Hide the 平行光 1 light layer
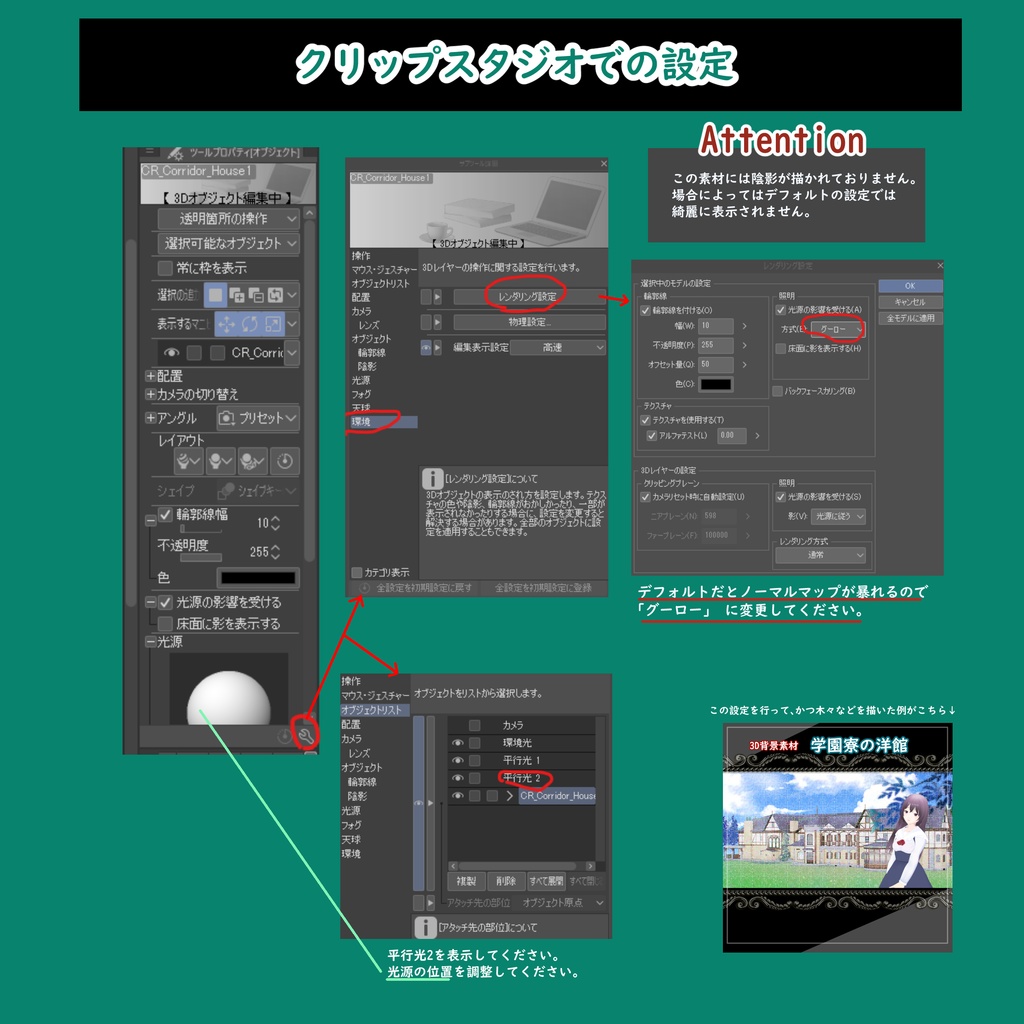 point(459,760)
